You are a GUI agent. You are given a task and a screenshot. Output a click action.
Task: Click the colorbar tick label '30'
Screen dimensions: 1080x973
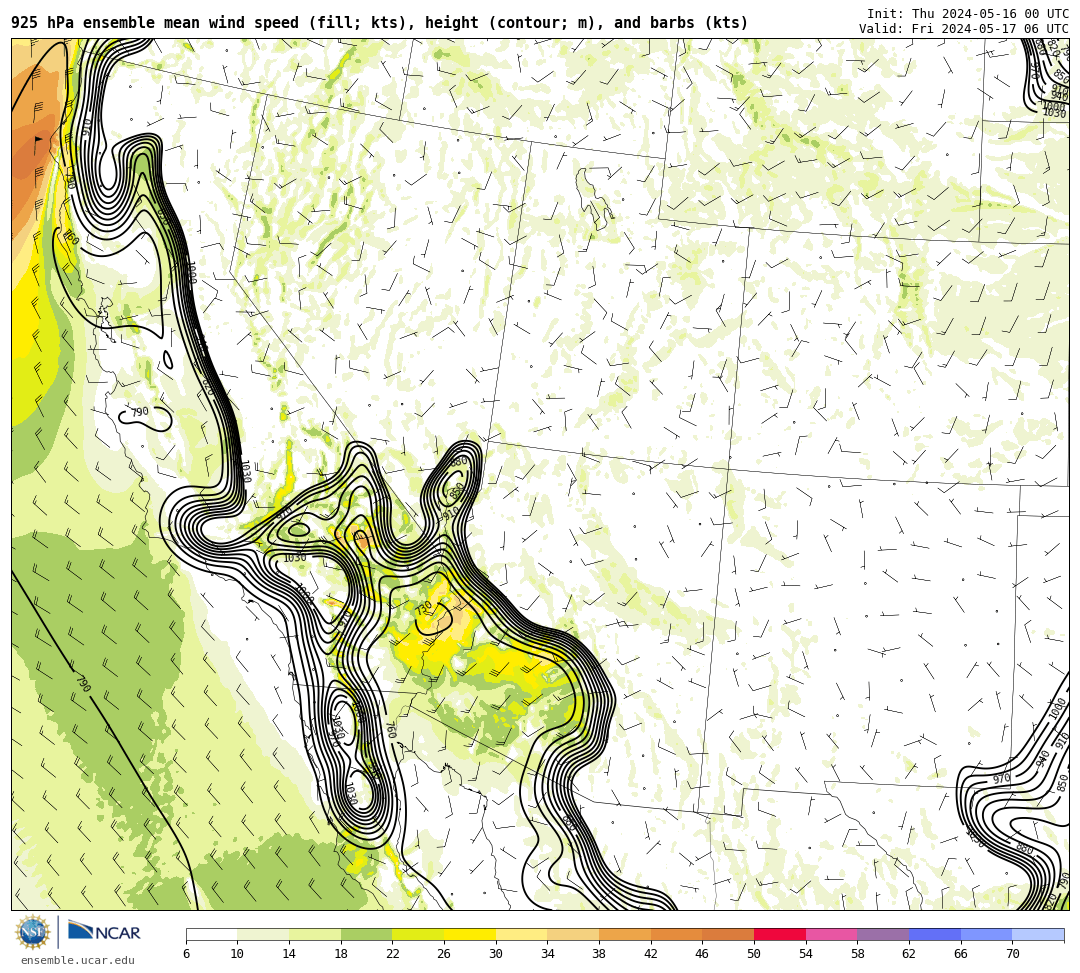496,954
